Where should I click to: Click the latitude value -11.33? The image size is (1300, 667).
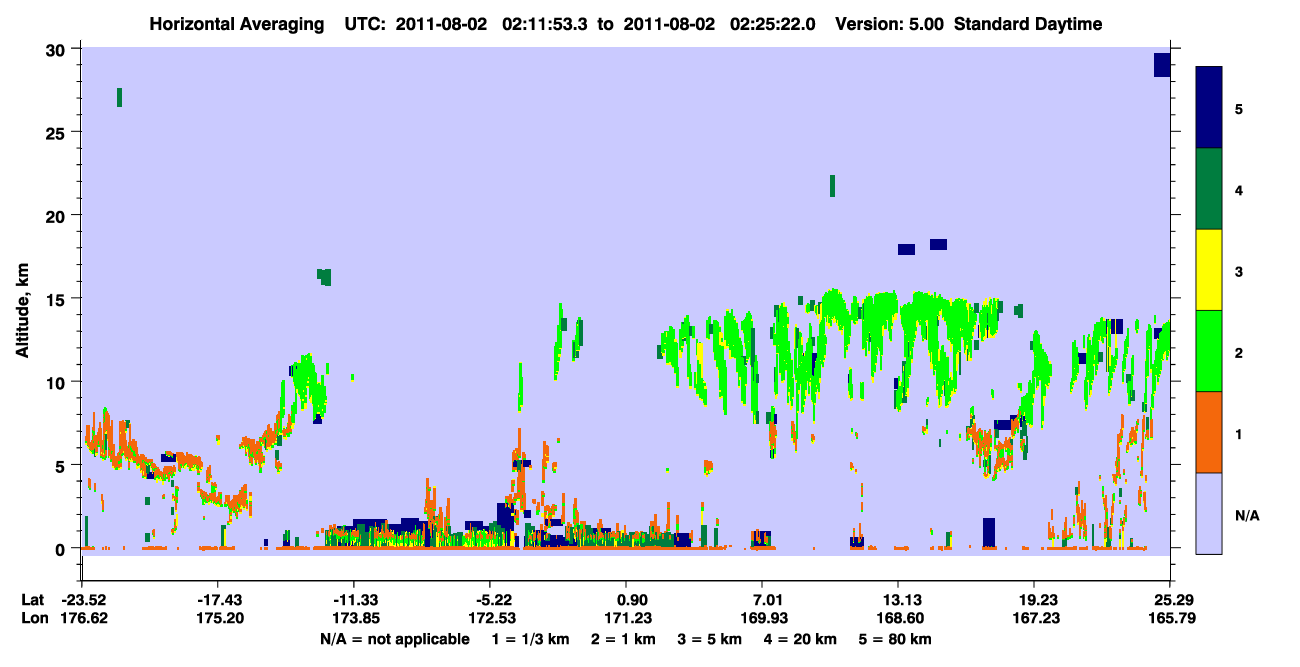point(353,600)
